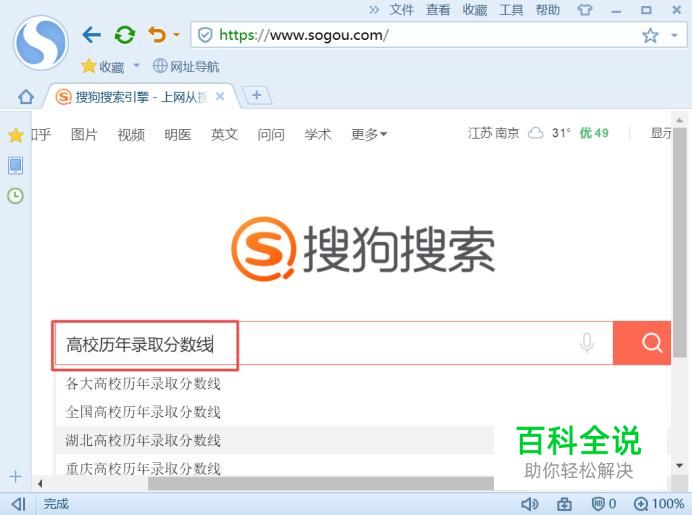The width and height of the screenshot is (692, 515).
Task: Click the orange undo restore icon
Action: pyautogui.click(x=157, y=34)
